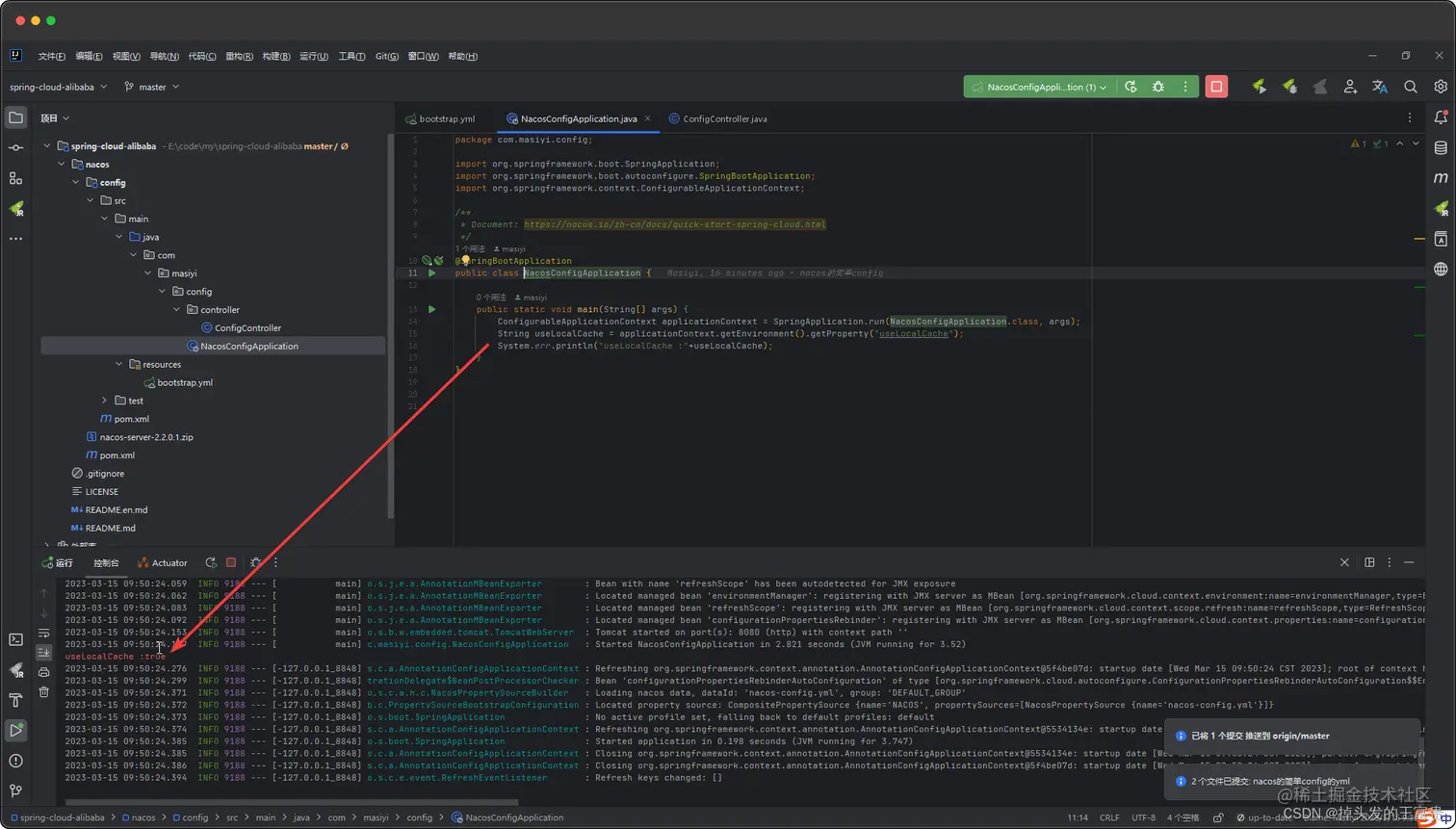Collapse the src folder in tree
The image size is (1456, 829).
[91, 200]
